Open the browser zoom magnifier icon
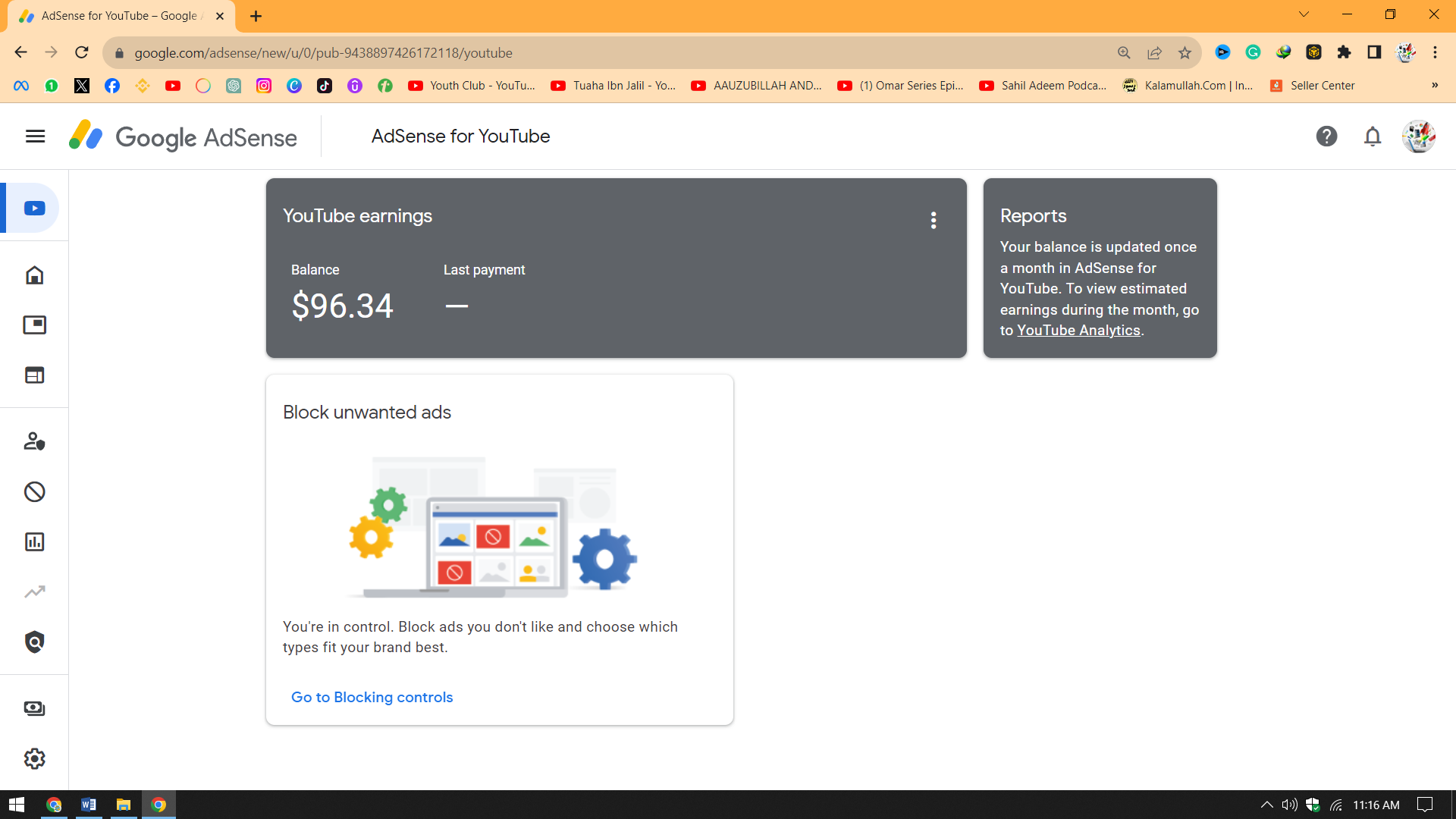The width and height of the screenshot is (1456, 819). coord(1124,52)
